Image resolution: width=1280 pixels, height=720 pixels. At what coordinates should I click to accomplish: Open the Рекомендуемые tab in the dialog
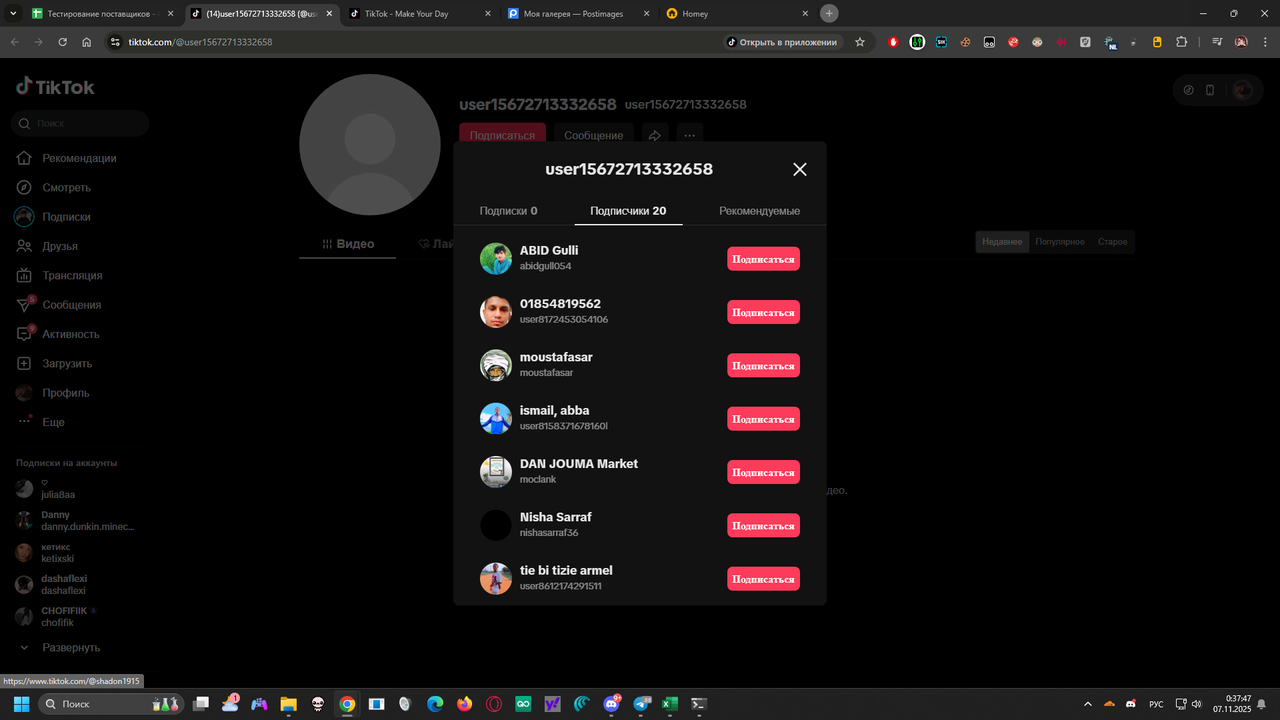tap(759, 211)
